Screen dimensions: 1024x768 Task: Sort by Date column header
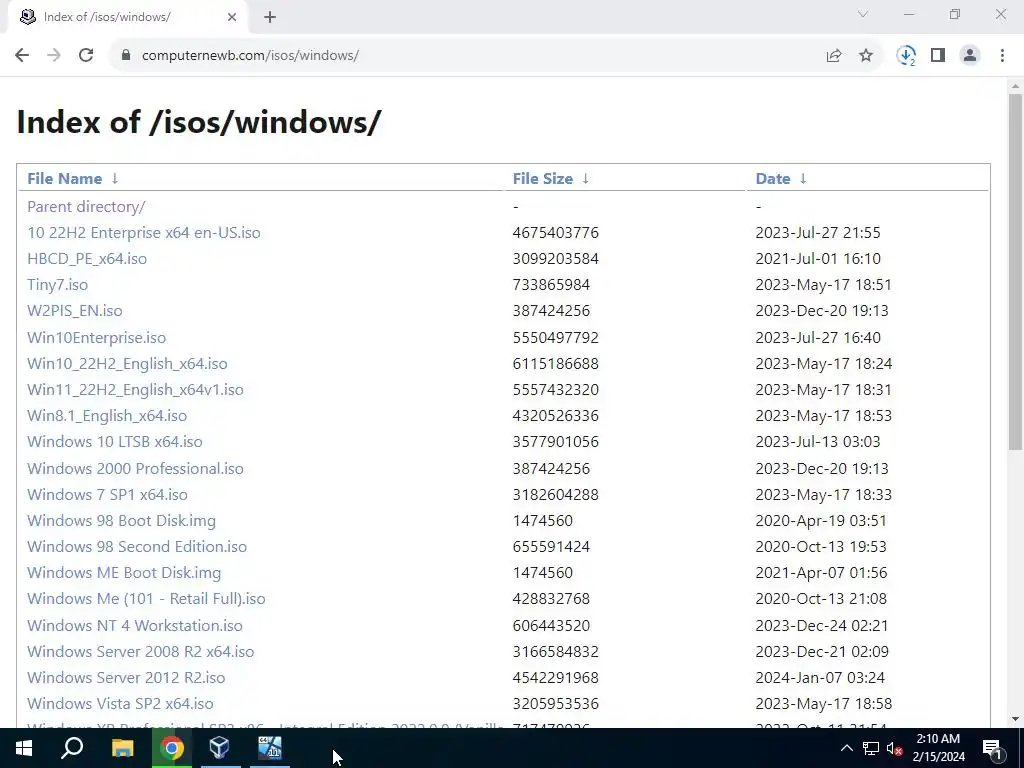click(773, 178)
